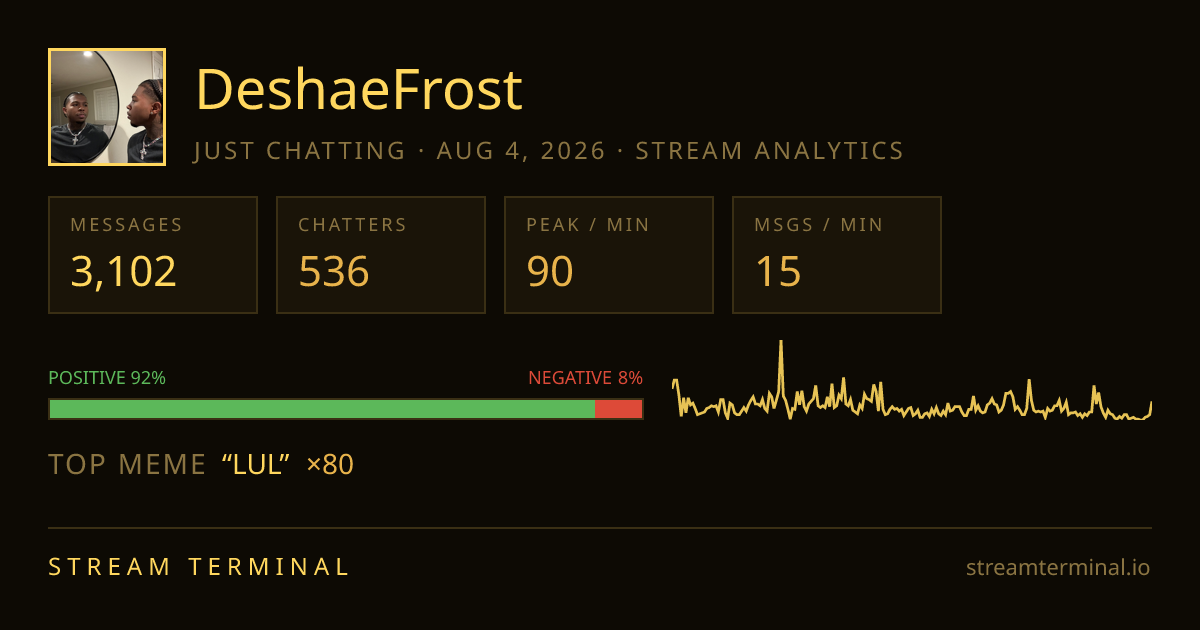The width and height of the screenshot is (1200, 630).
Task: Click the POSITIVE 92% label
Action: click(x=107, y=378)
